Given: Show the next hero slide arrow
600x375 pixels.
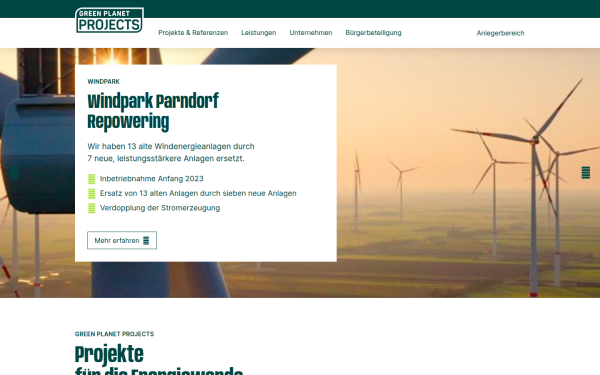Looking at the screenshot, I should (585, 173).
